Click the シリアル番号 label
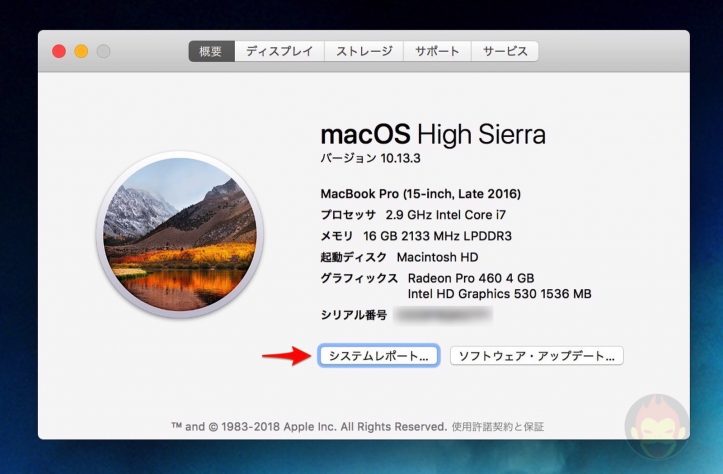 click(x=354, y=315)
